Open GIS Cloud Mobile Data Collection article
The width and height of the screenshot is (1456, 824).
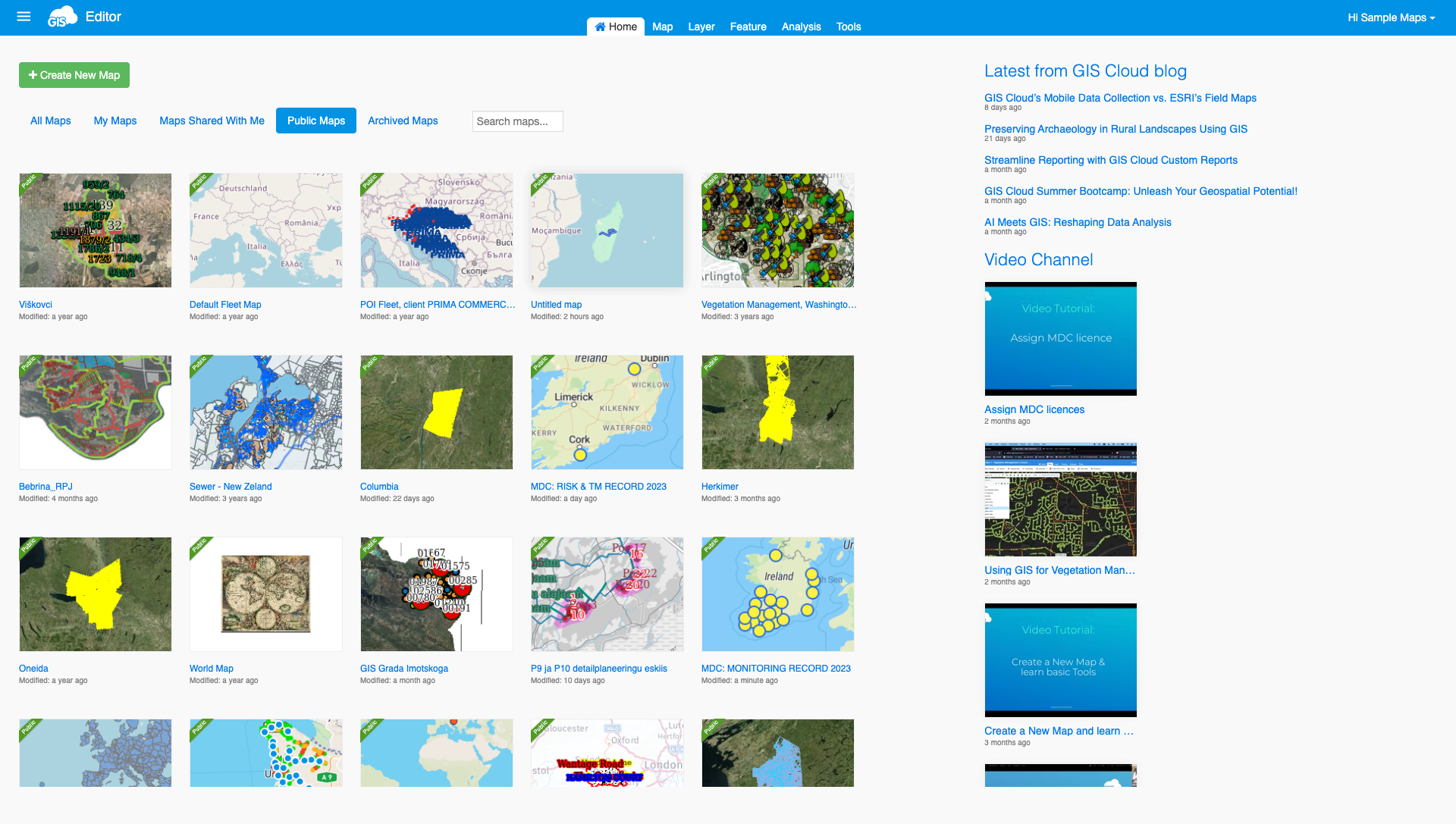point(1119,97)
